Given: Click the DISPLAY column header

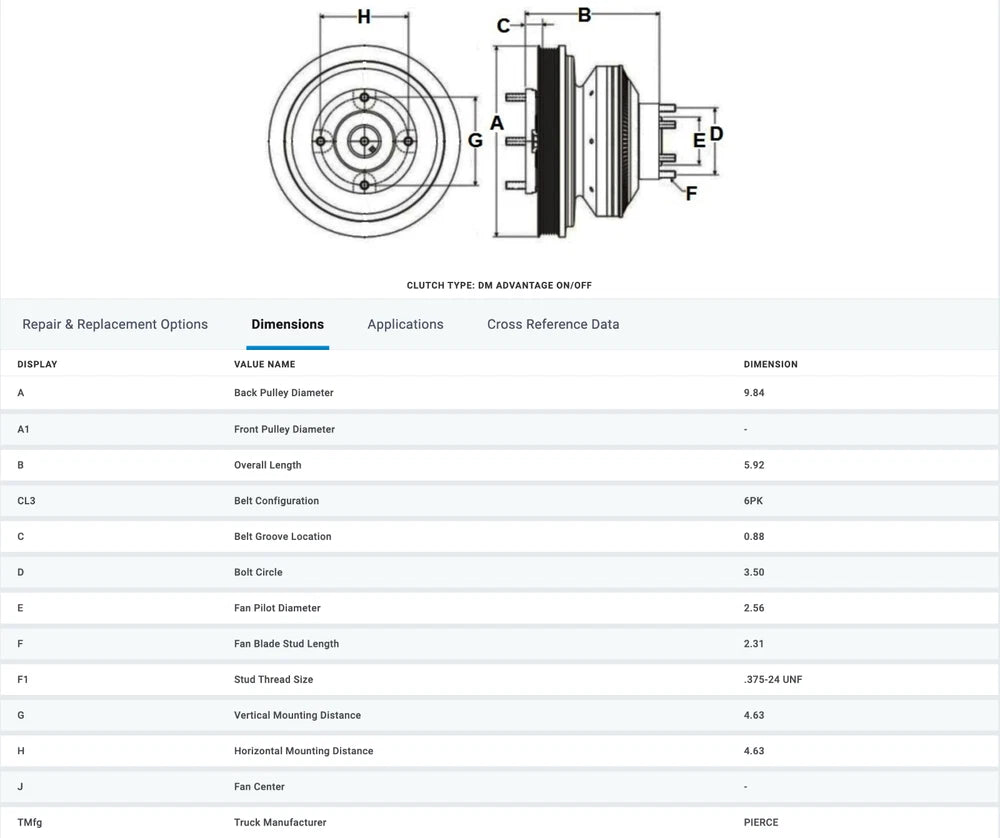Looking at the screenshot, I should [37, 364].
